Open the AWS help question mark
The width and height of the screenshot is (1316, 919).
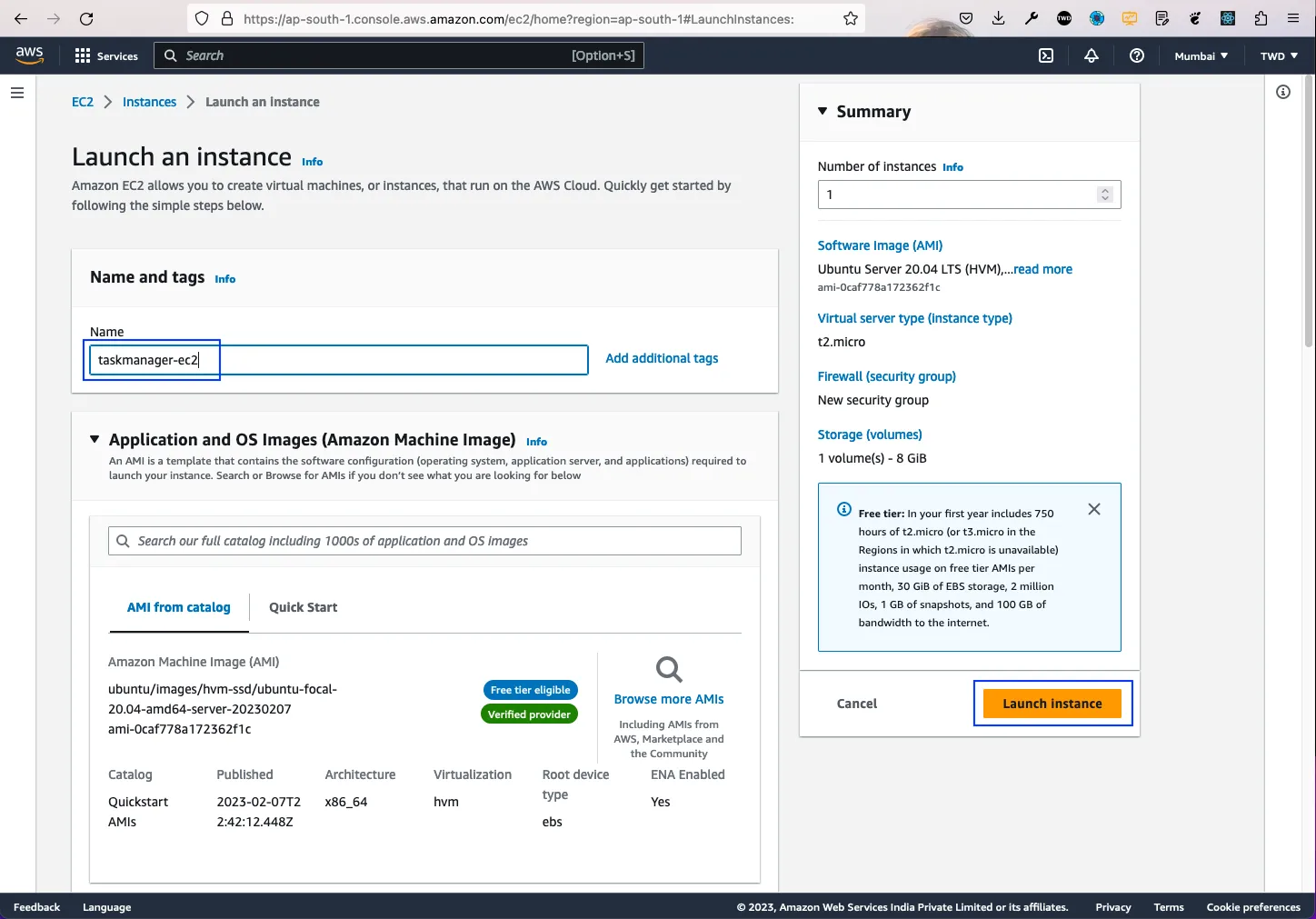point(1136,55)
